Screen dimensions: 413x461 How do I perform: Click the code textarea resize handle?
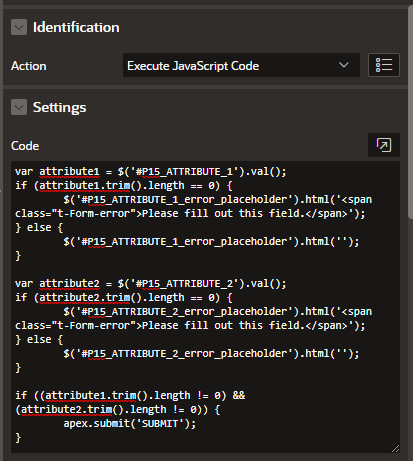pos(395,449)
